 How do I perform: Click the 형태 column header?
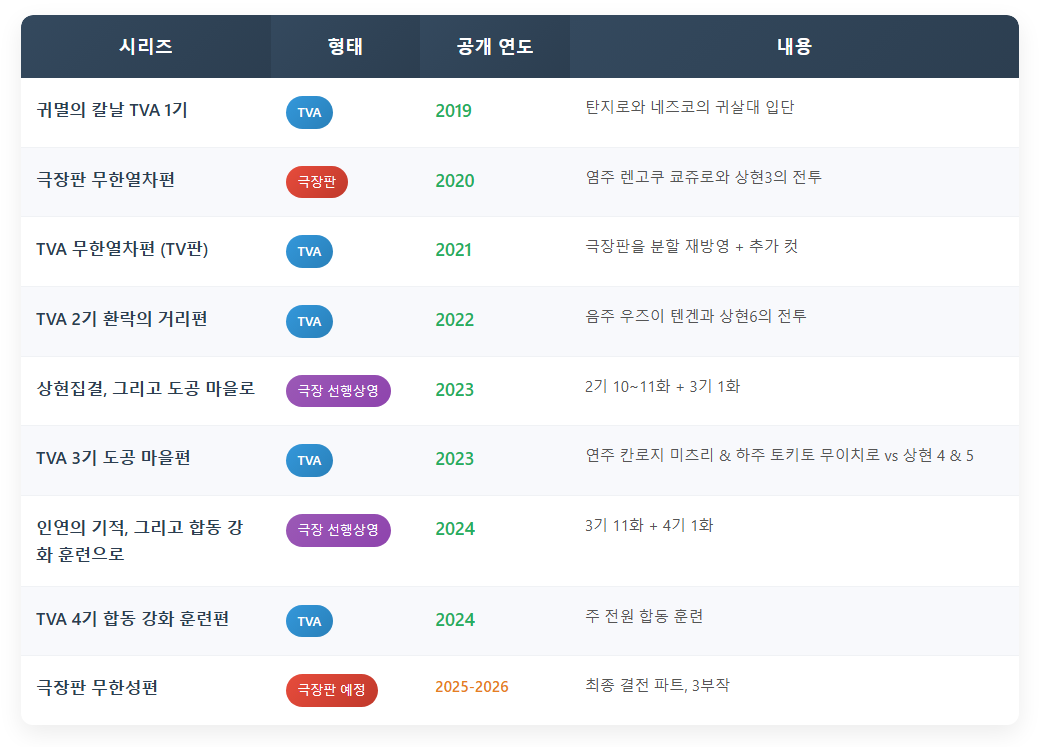[345, 46]
